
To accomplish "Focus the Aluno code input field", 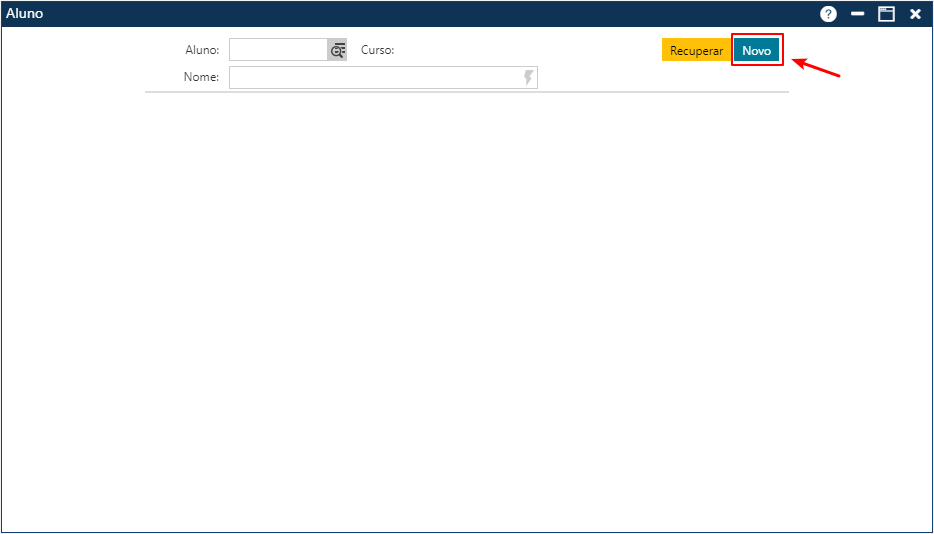I will 278,50.
